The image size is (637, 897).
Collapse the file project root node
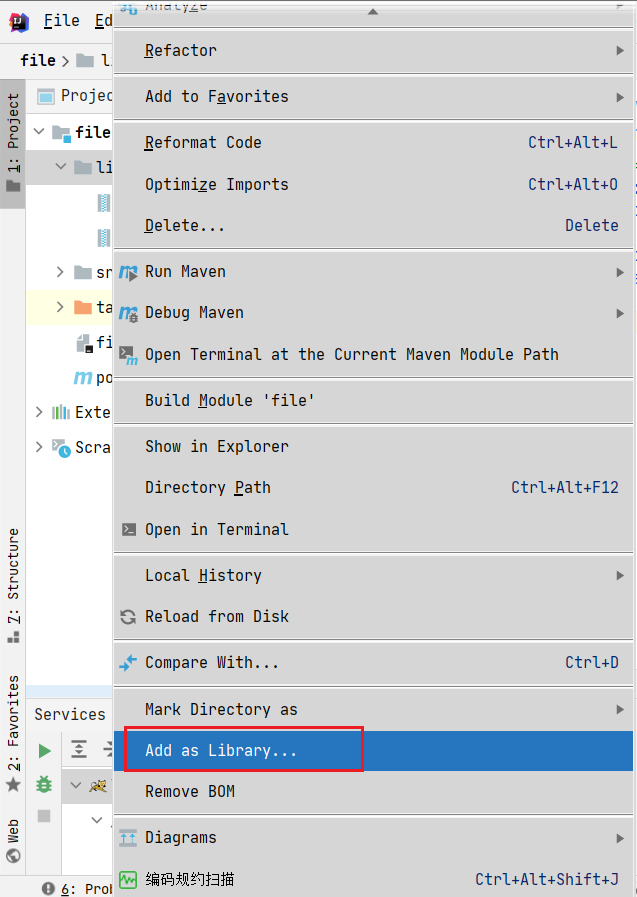(39, 132)
